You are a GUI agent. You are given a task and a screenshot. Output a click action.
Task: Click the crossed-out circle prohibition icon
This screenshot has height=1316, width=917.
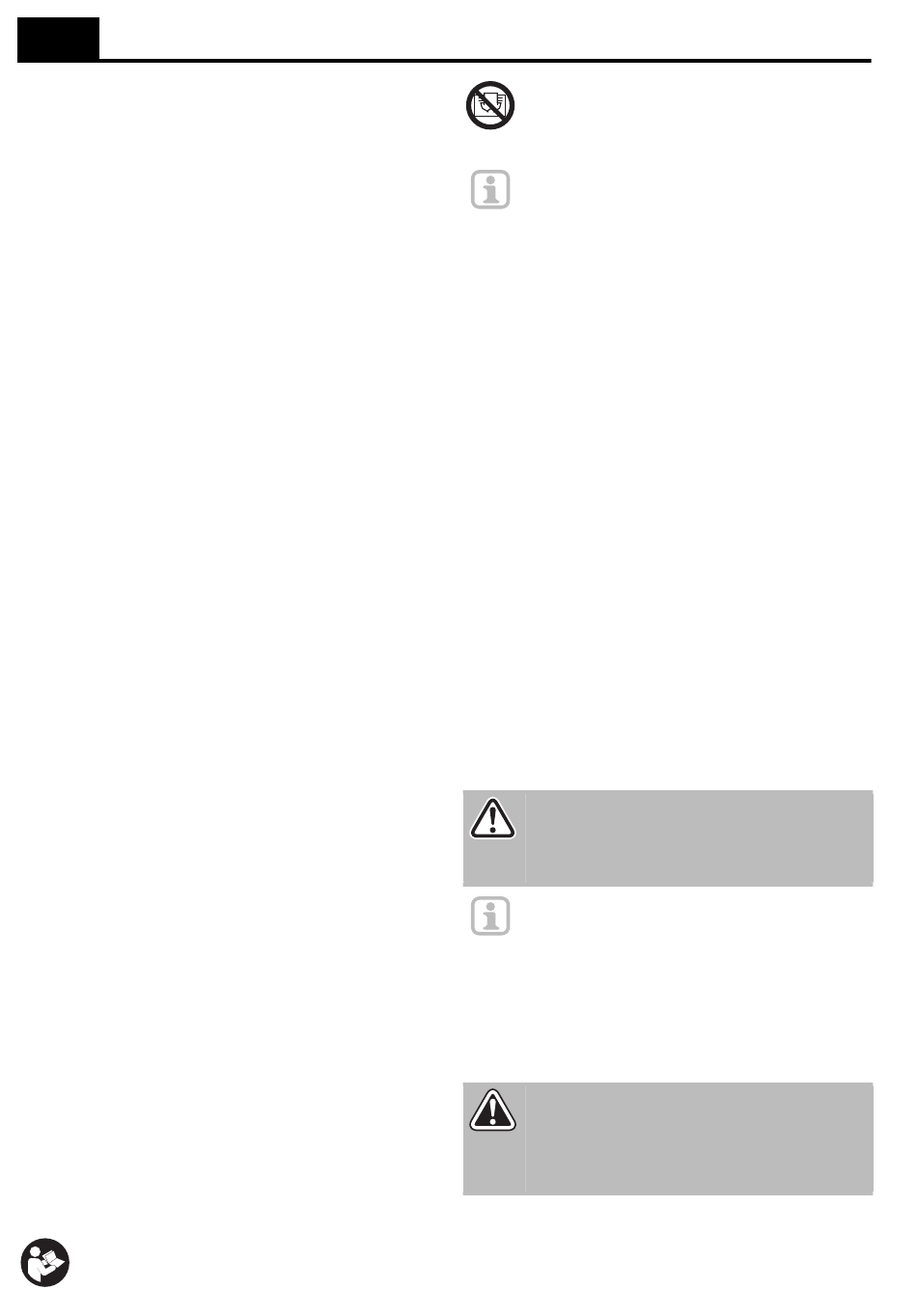[x=490, y=104]
